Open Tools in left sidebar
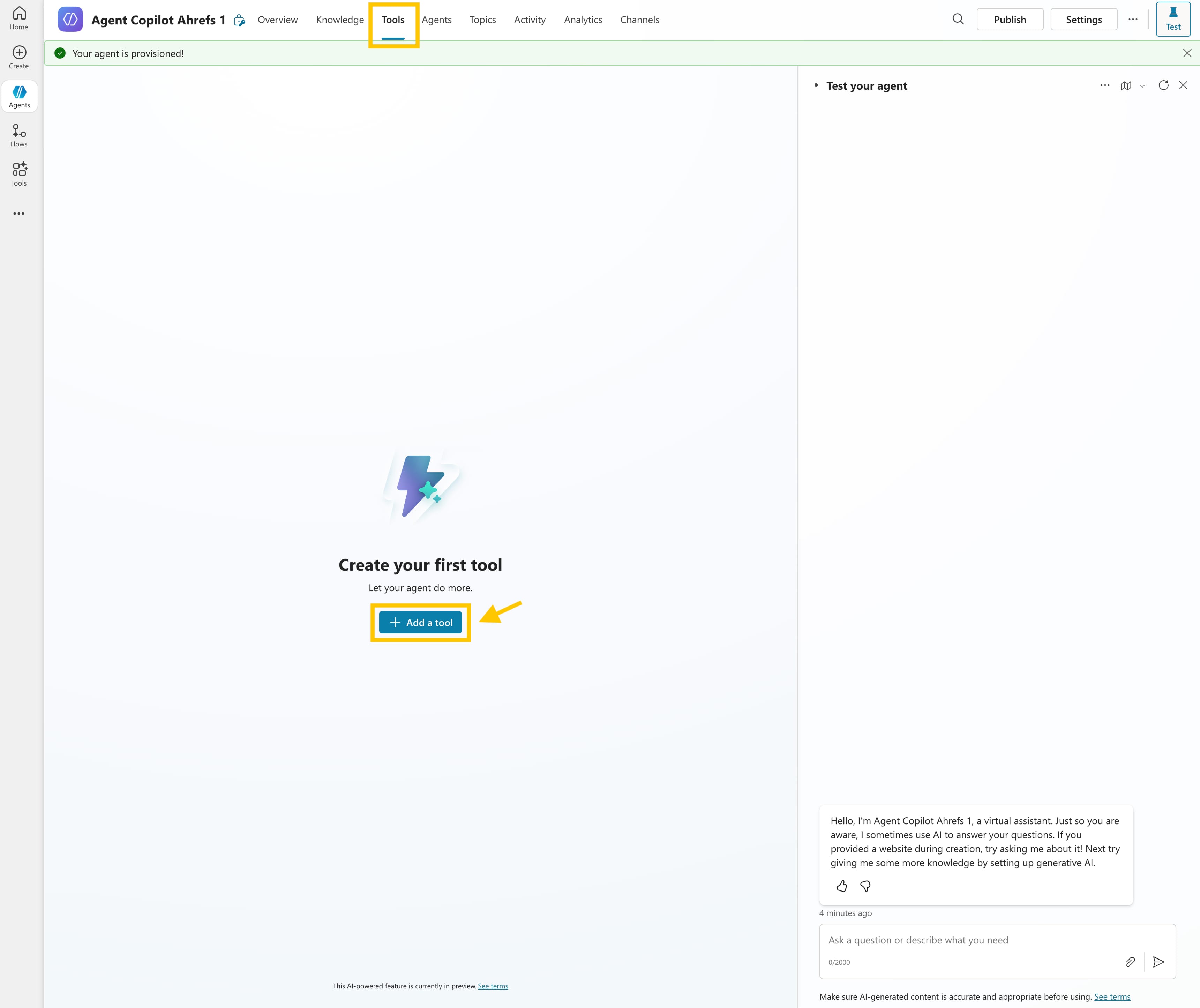This screenshot has height=1008, width=1200. coord(19,174)
